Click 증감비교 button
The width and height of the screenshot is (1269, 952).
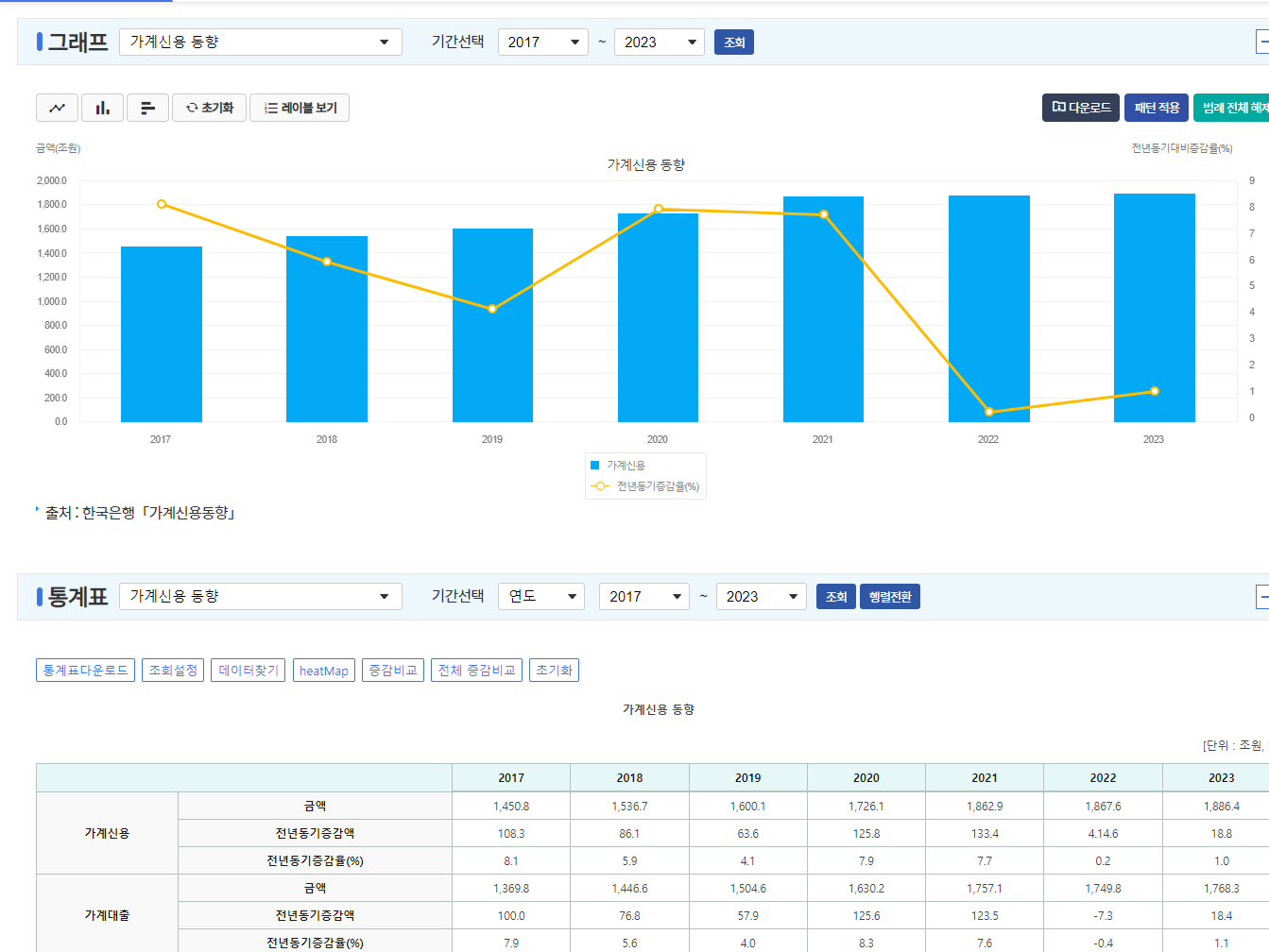click(393, 671)
